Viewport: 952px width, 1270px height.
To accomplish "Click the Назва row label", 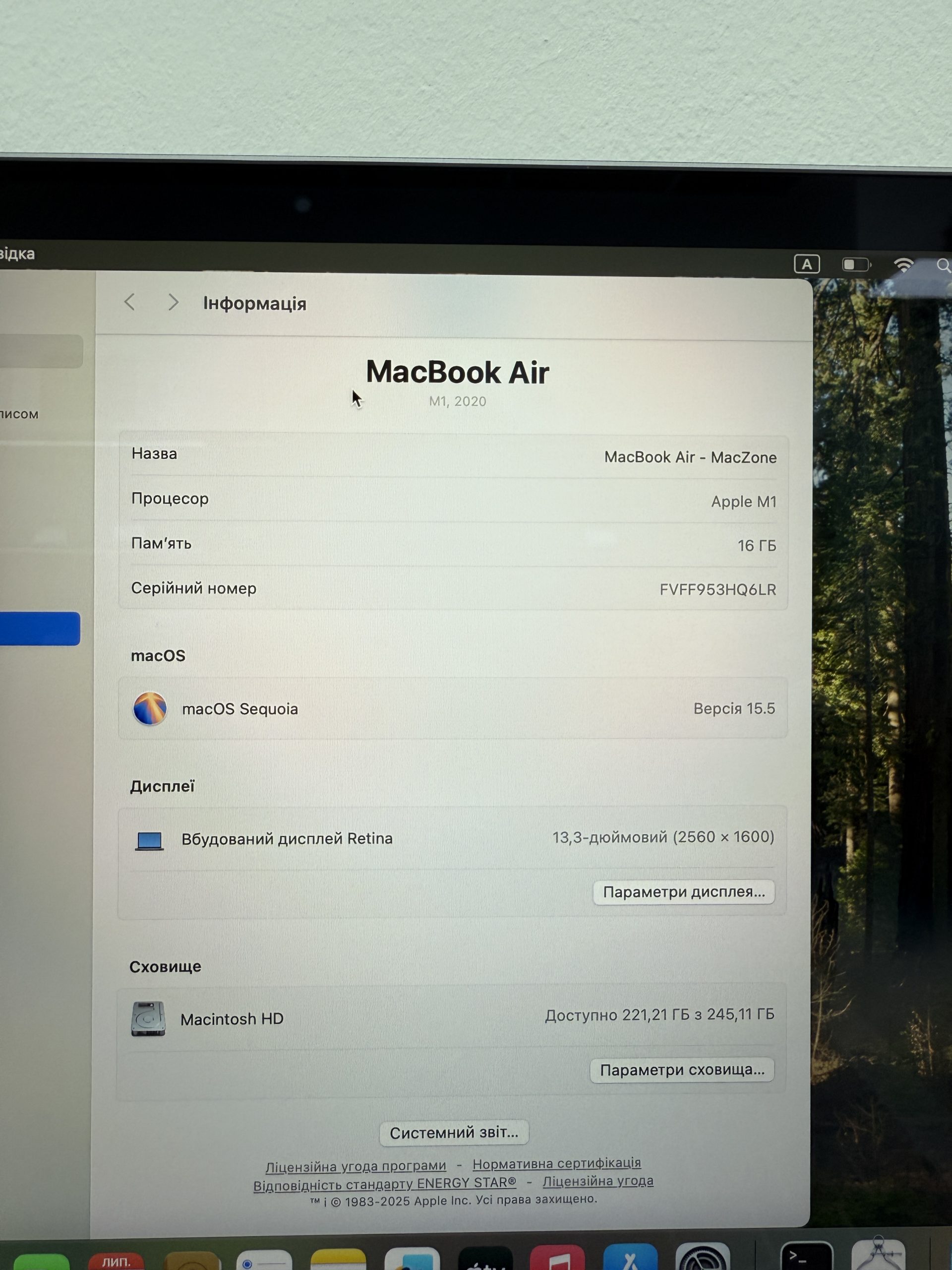I will click(x=154, y=453).
